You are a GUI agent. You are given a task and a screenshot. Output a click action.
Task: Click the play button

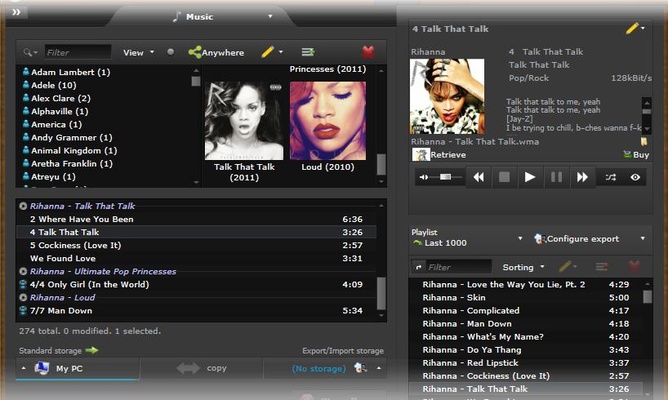[530, 177]
